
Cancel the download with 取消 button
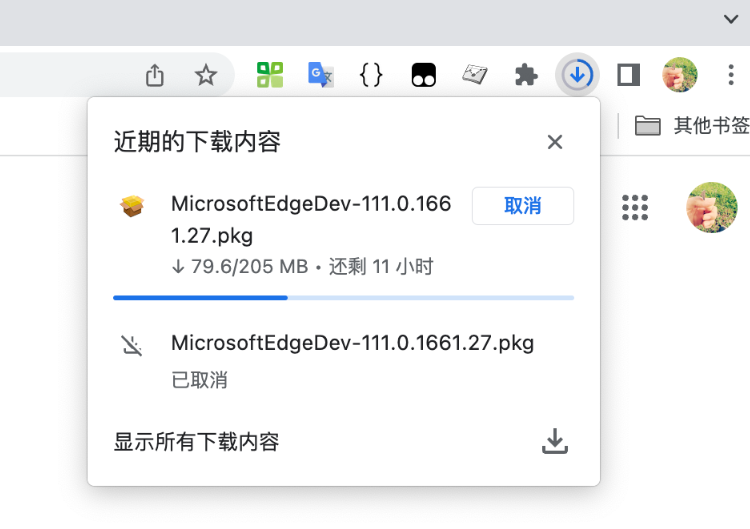tap(523, 206)
